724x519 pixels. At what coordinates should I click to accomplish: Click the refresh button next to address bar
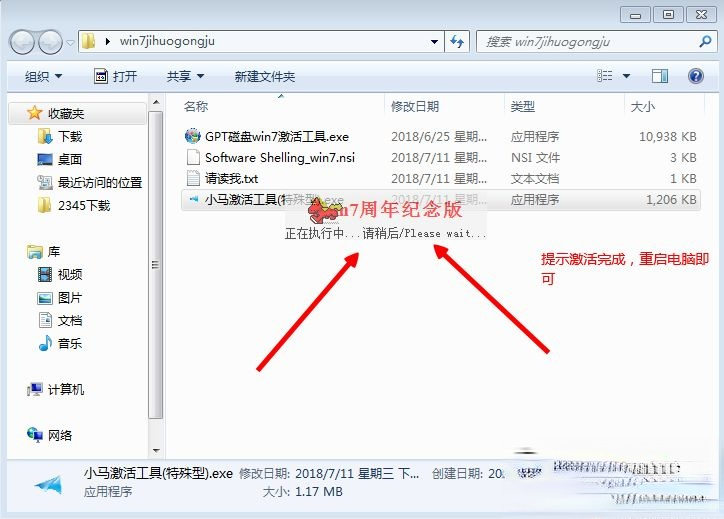(x=457, y=42)
